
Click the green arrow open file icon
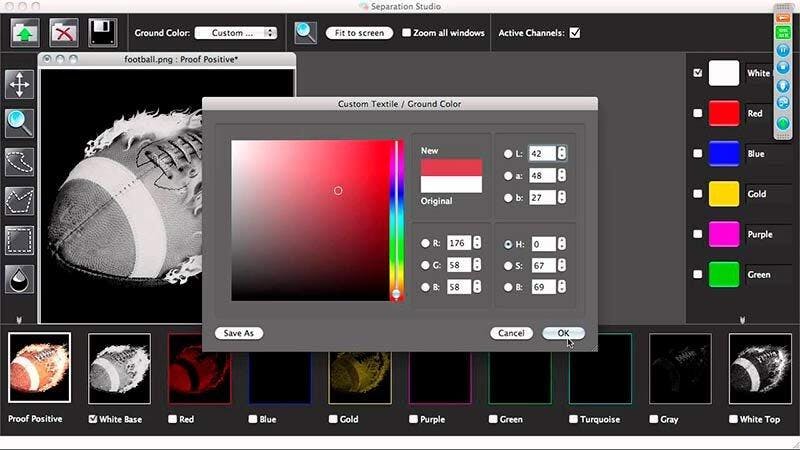click(x=26, y=32)
